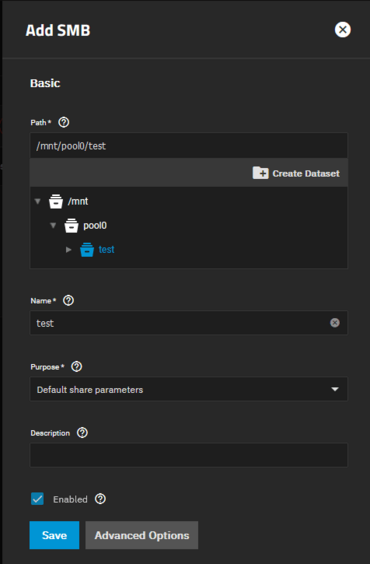This screenshot has height=564, width=370.
Task: Select /mnt in the path tree
Action: pos(78,201)
